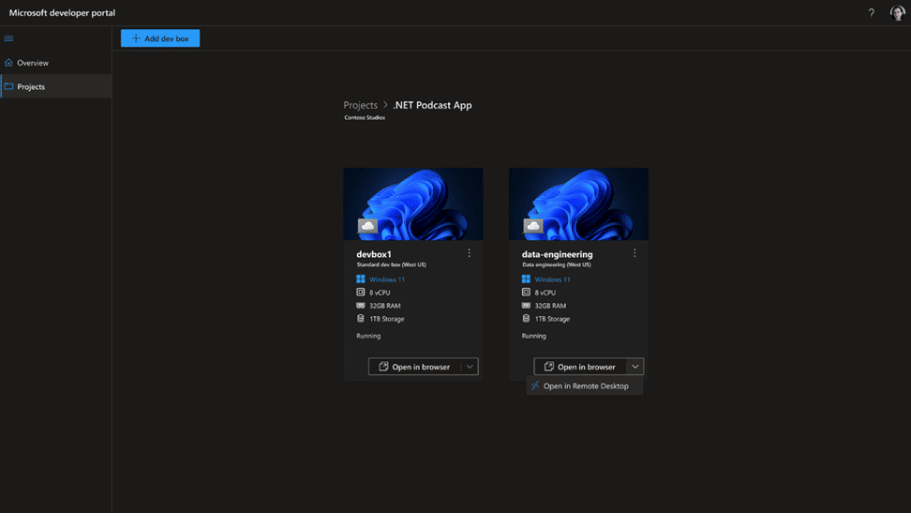Viewport: 911px width, 516px height.
Task: Choose Open in Remote Desktop
Action: point(584,386)
